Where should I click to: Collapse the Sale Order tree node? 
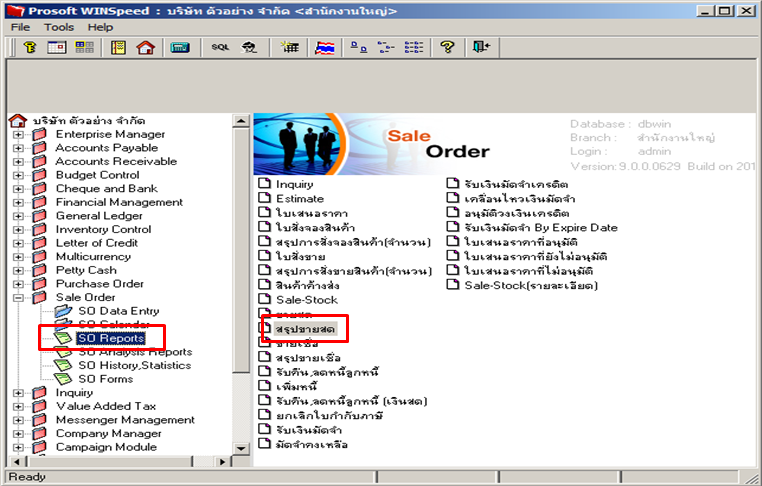click(x=18, y=297)
